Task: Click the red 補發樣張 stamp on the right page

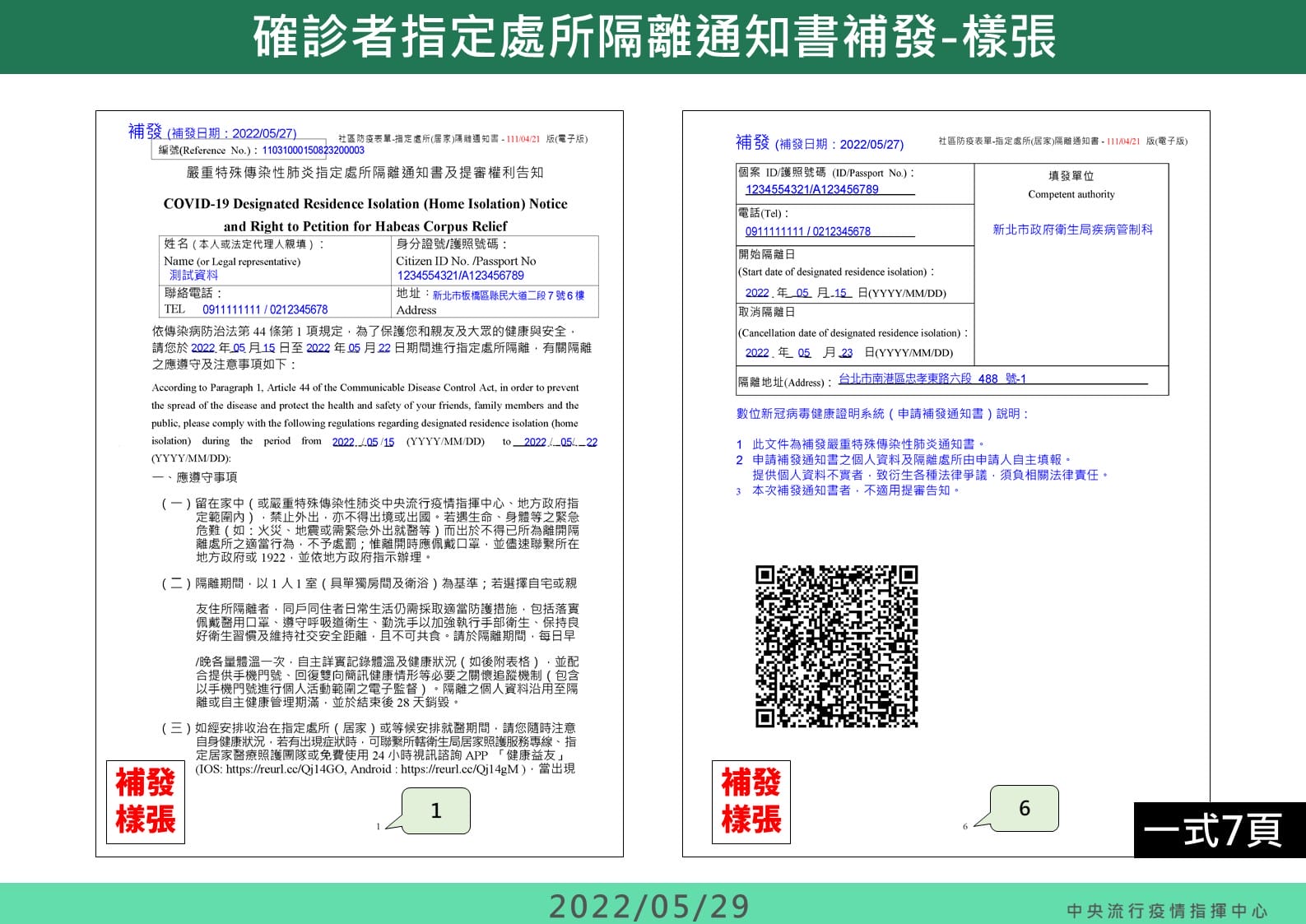Action: point(751,802)
